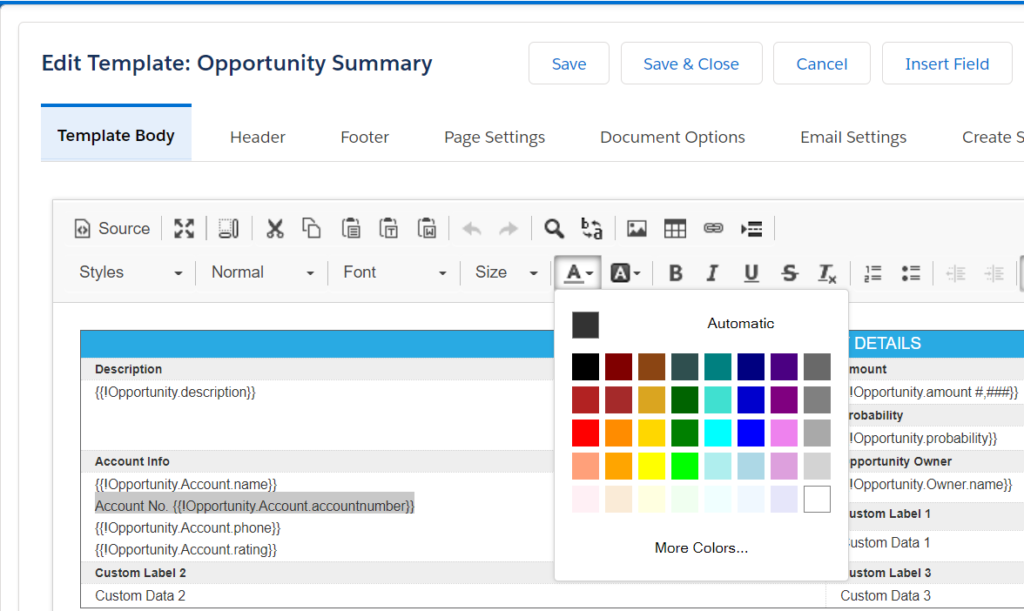Paste content from Word
The height and width of the screenshot is (611, 1024).
pos(427,228)
